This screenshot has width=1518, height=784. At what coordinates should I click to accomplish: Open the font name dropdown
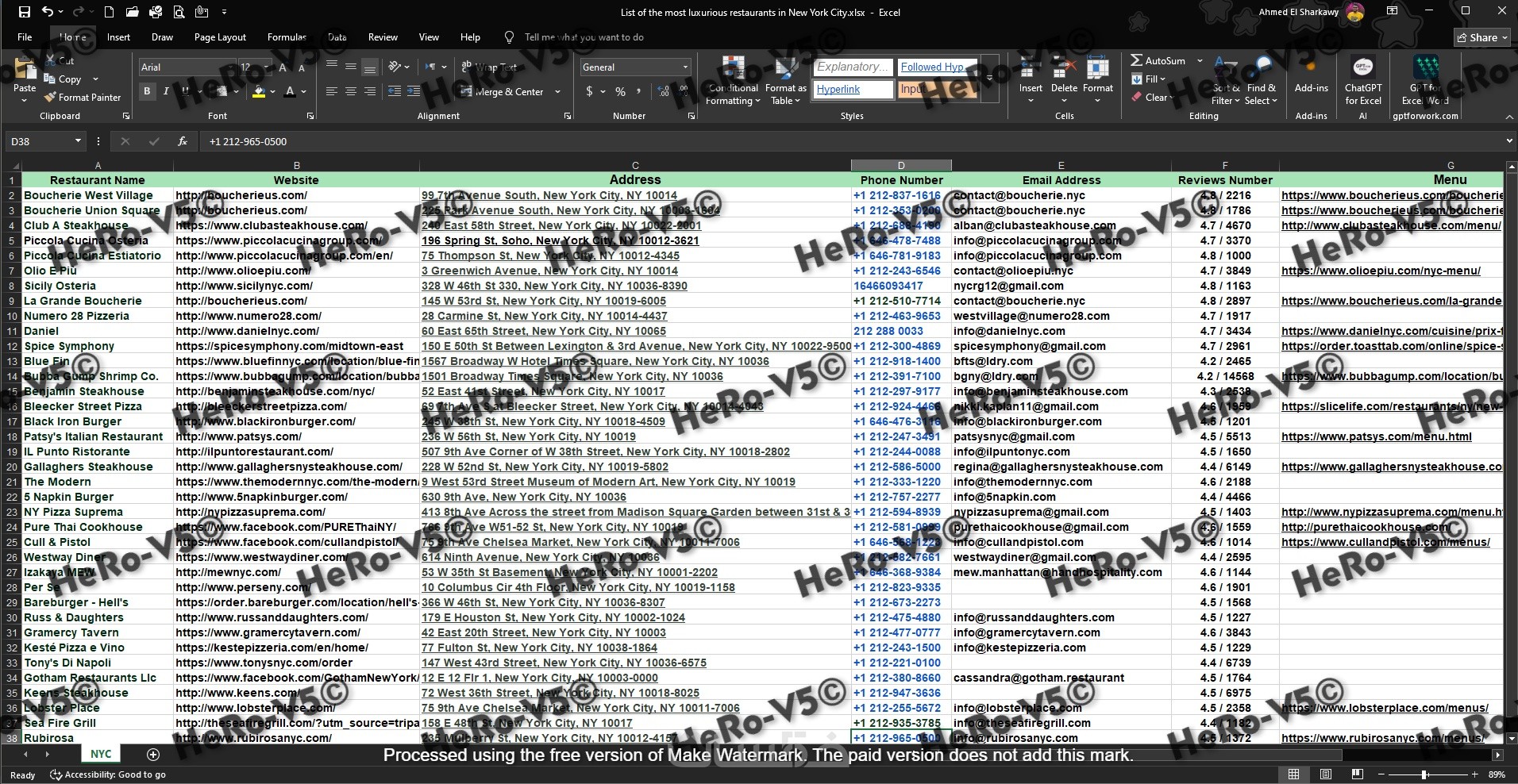[x=232, y=67]
